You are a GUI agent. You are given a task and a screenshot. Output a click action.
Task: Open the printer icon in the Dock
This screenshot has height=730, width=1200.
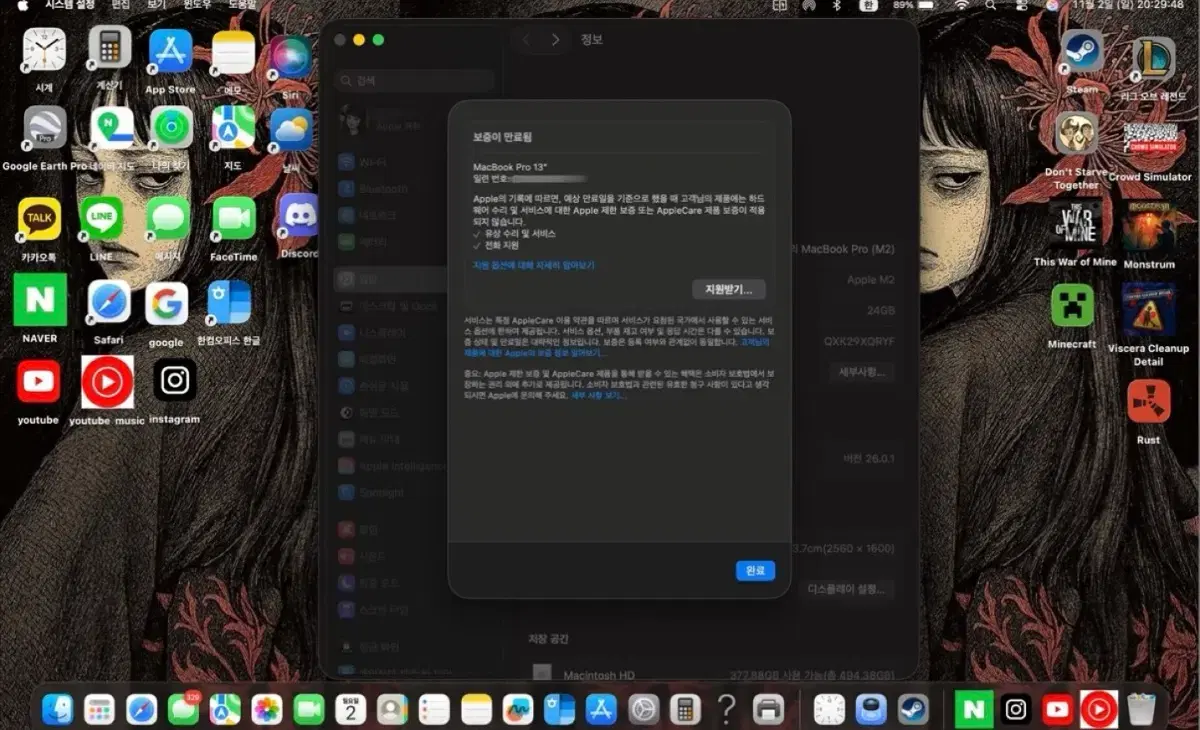768,709
